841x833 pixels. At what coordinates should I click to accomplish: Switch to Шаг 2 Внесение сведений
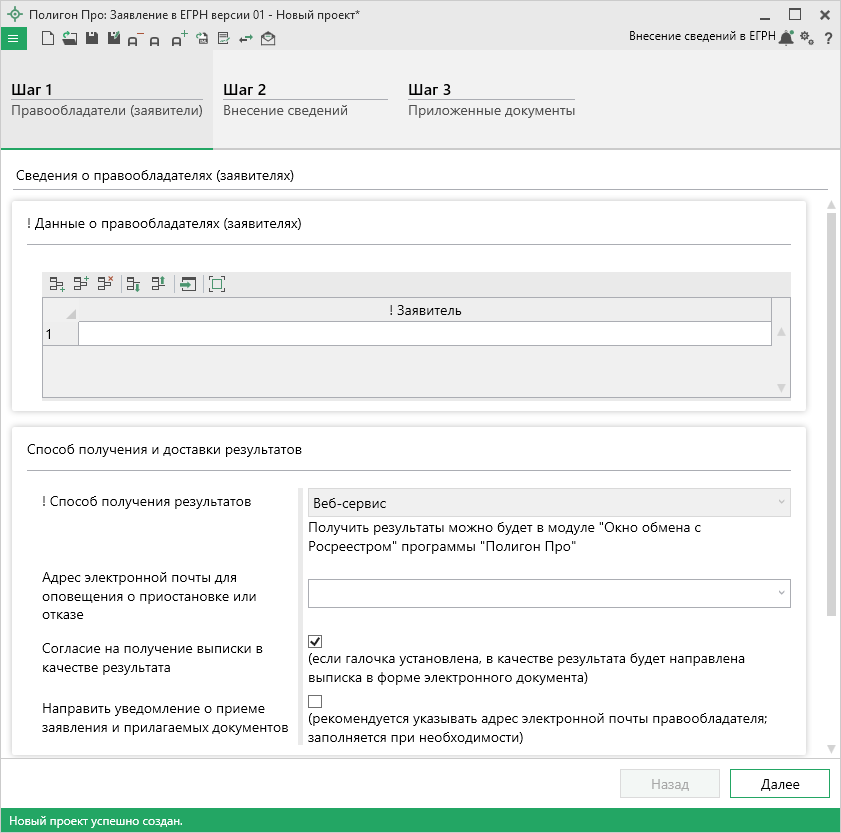(304, 100)
